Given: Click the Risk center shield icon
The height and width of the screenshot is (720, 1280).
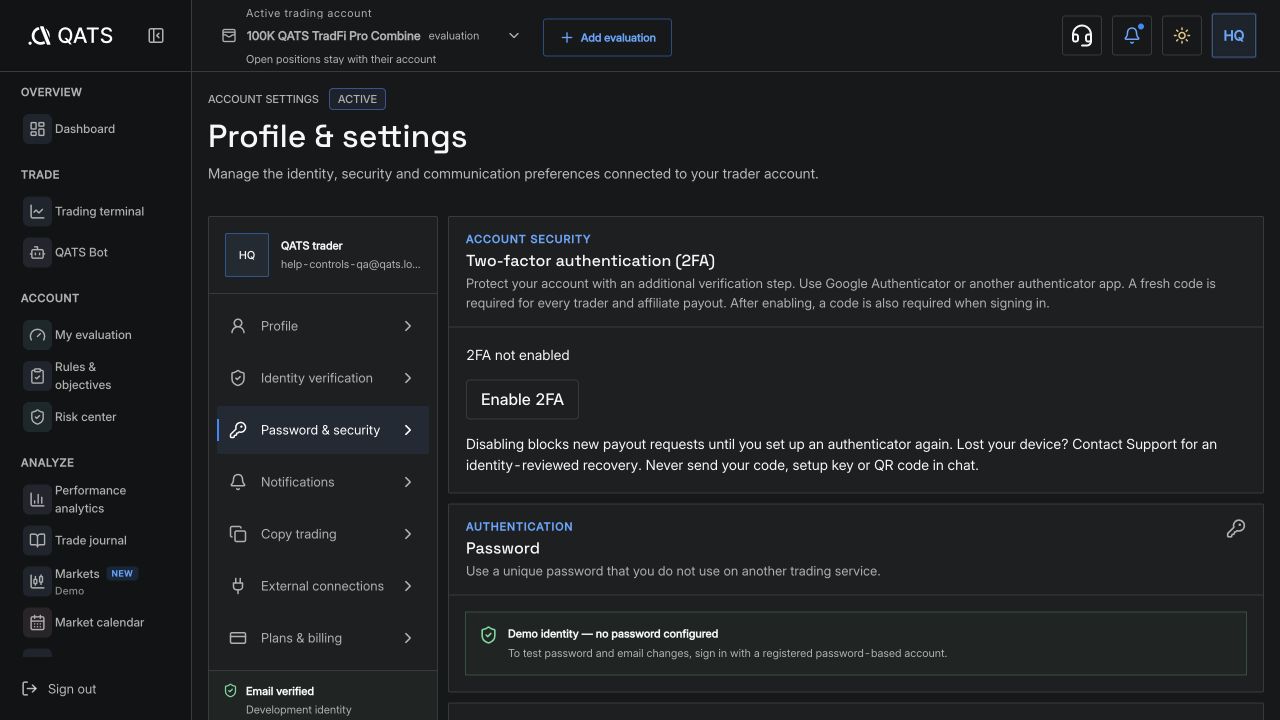Looking at the screenshot, I should [x=37, y=417].
